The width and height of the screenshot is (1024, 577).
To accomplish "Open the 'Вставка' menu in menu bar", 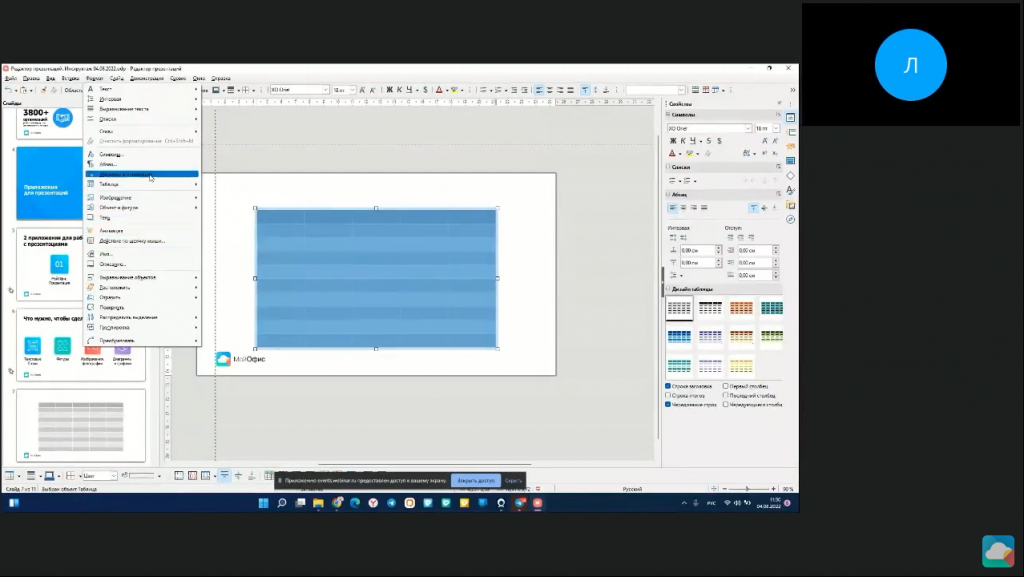I will tap(70, 78).
